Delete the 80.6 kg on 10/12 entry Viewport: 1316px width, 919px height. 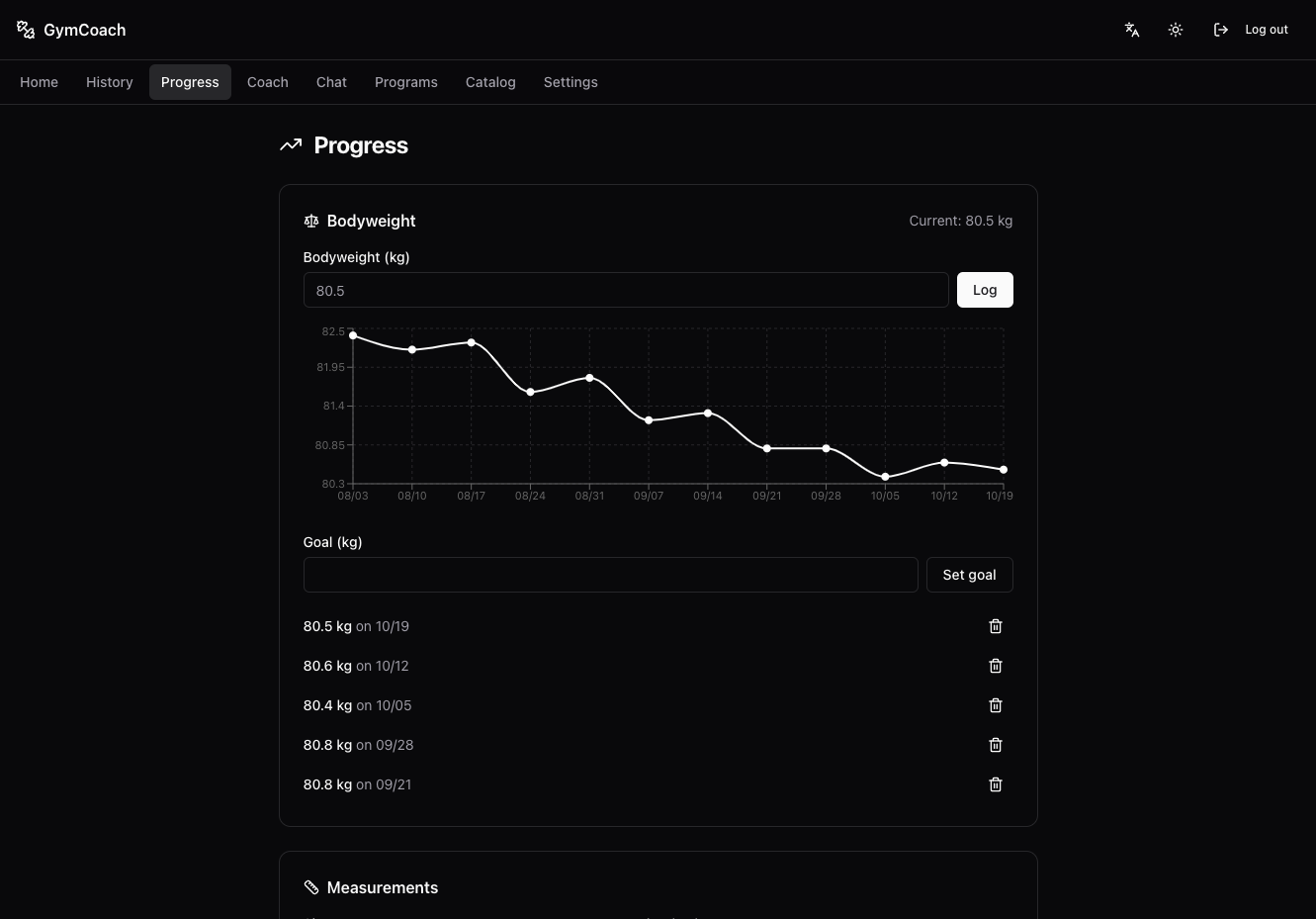pos(996,666)
